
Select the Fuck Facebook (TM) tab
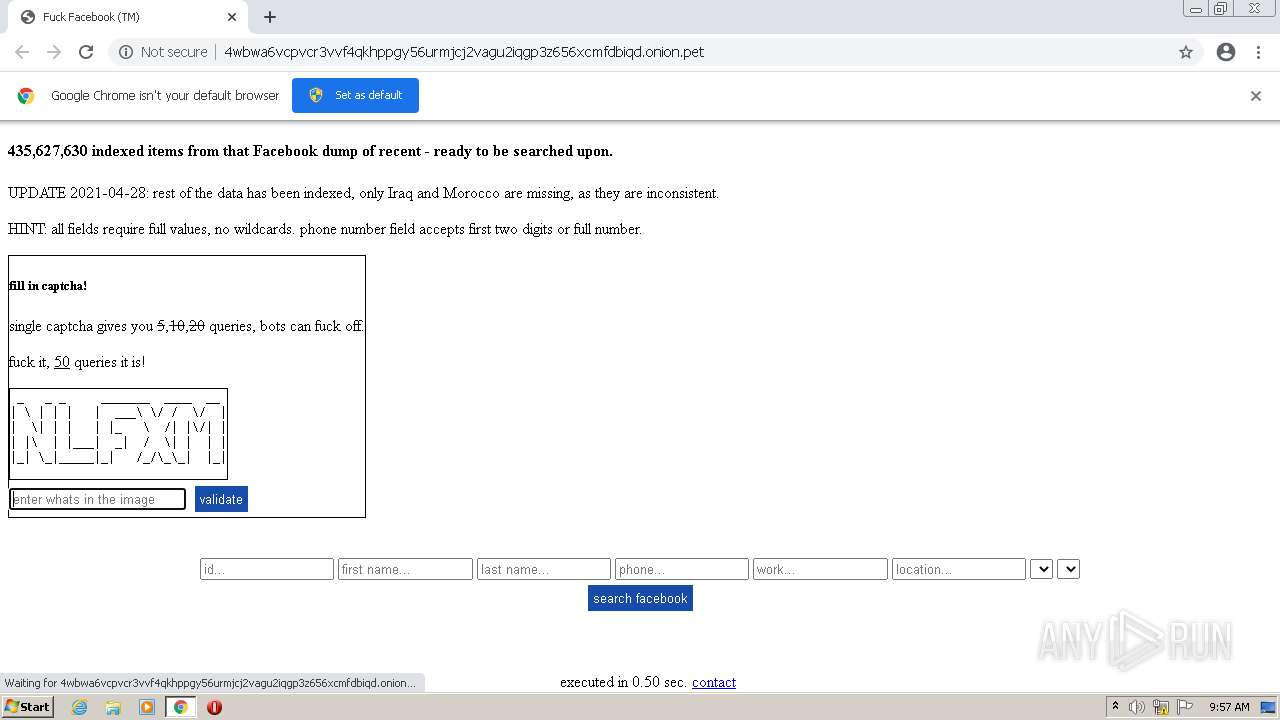125,17
